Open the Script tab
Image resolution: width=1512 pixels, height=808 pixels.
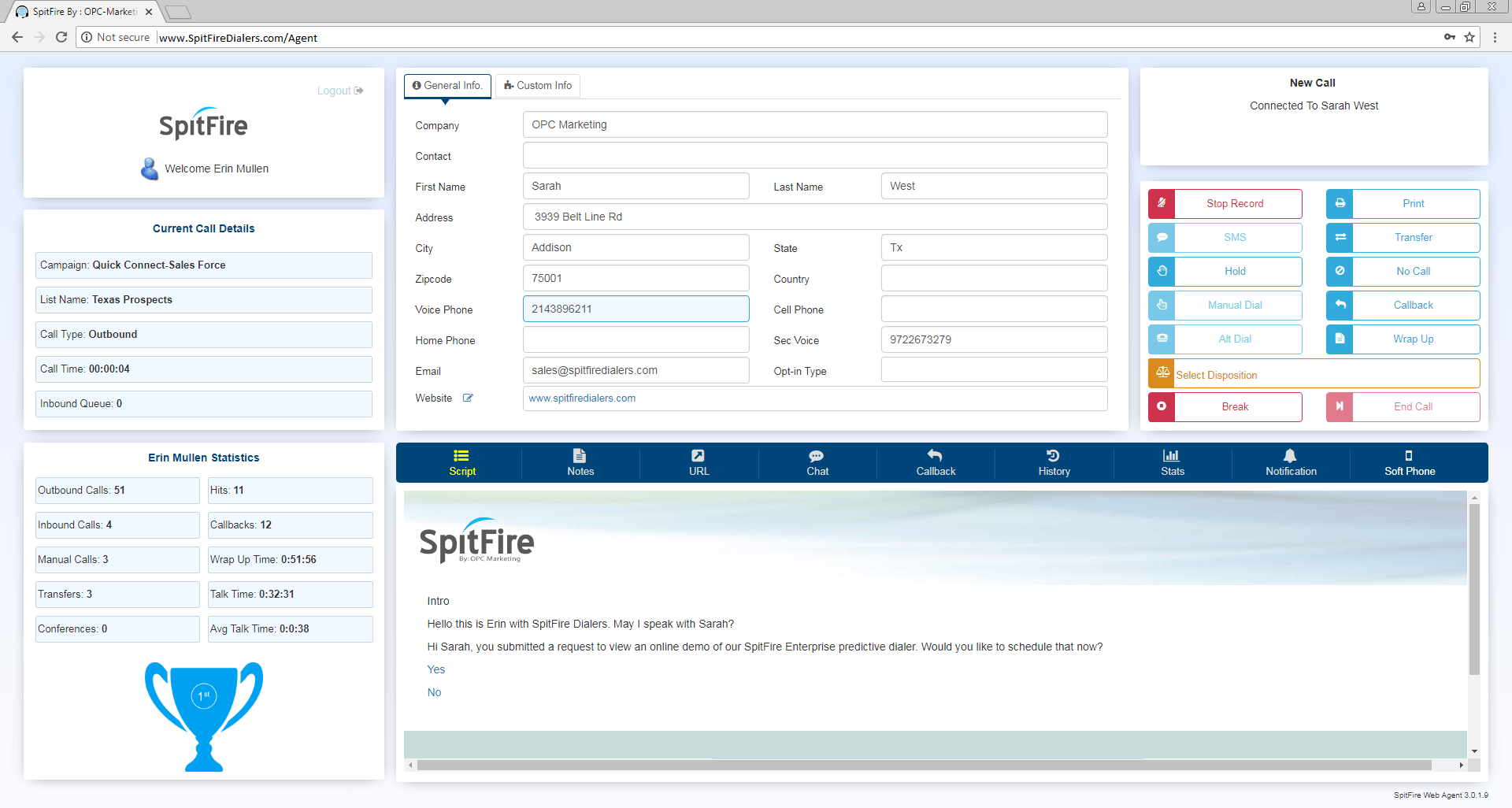tap(462, 462)
